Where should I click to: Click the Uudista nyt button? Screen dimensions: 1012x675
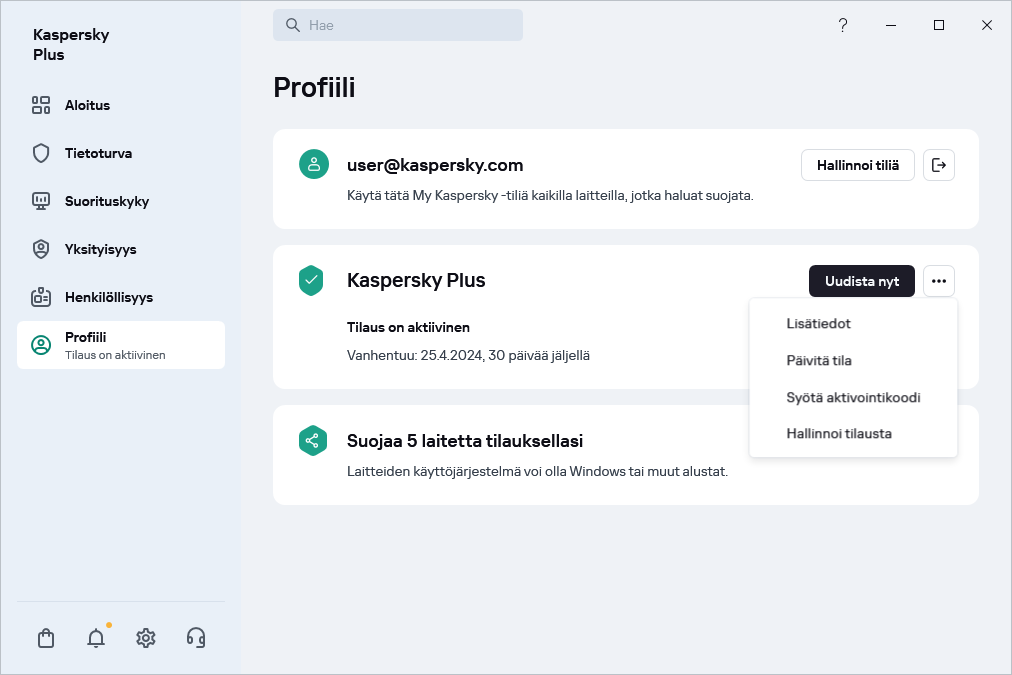(861, 281)
